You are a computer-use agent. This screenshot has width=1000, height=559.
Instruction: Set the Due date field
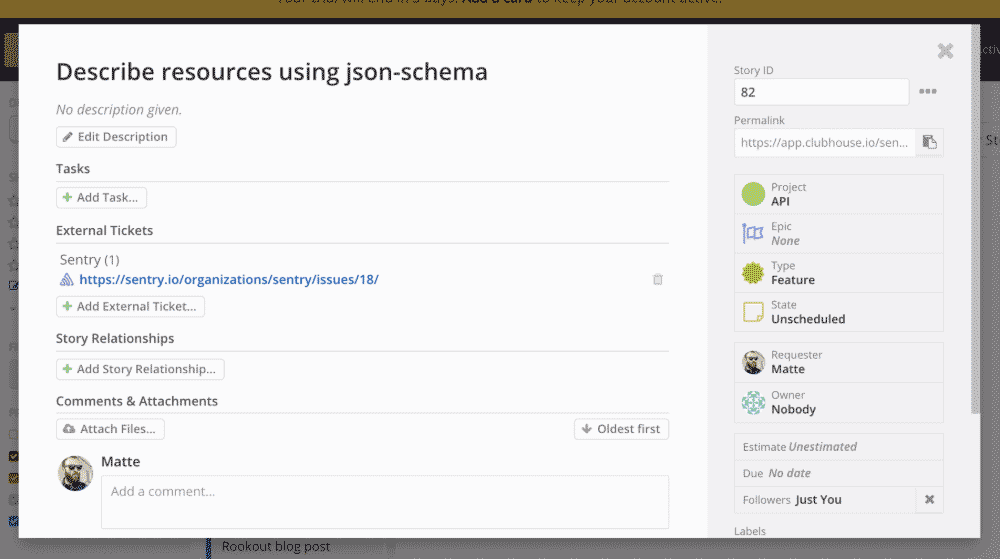(838, 473)
